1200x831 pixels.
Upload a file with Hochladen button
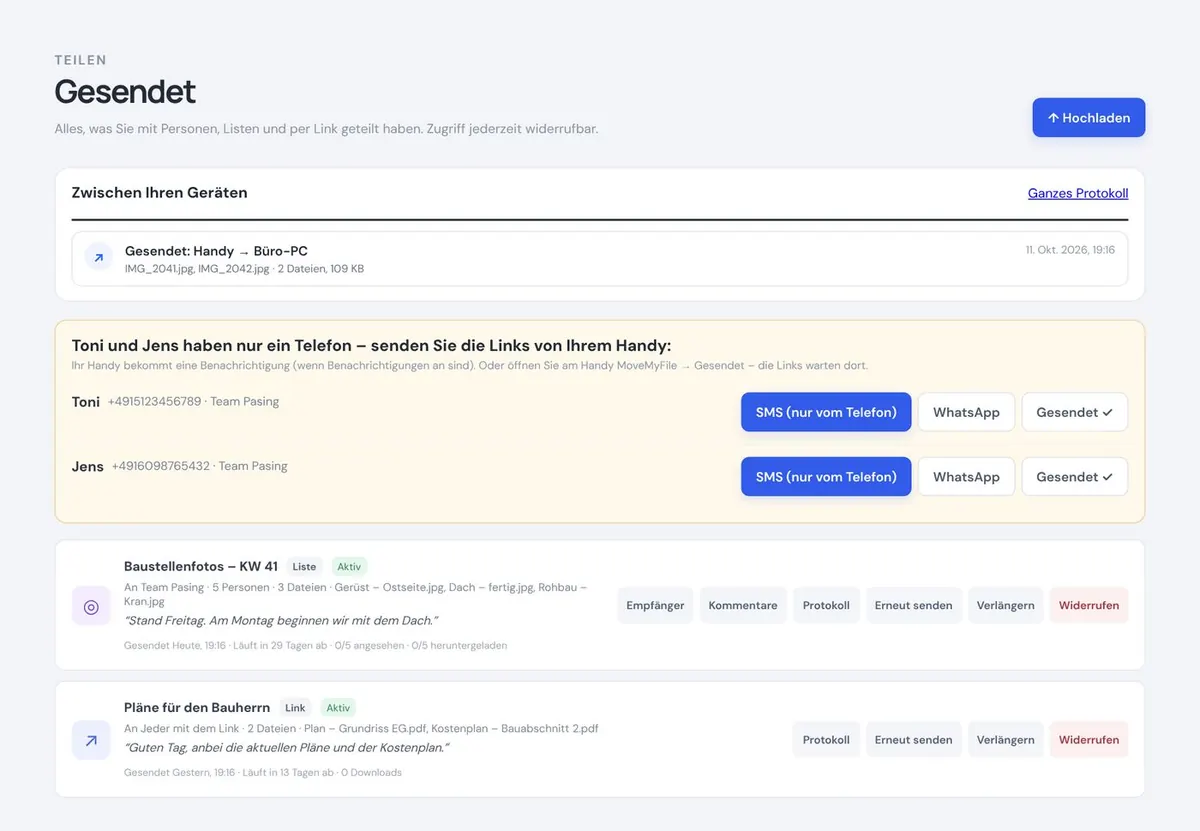coord(1088,118)
